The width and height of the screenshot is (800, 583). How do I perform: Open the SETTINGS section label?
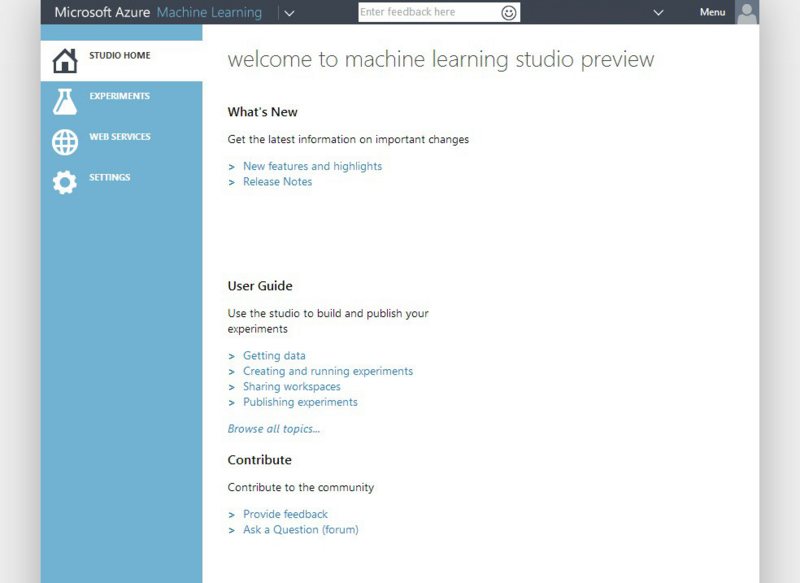[x=110, y=178]
